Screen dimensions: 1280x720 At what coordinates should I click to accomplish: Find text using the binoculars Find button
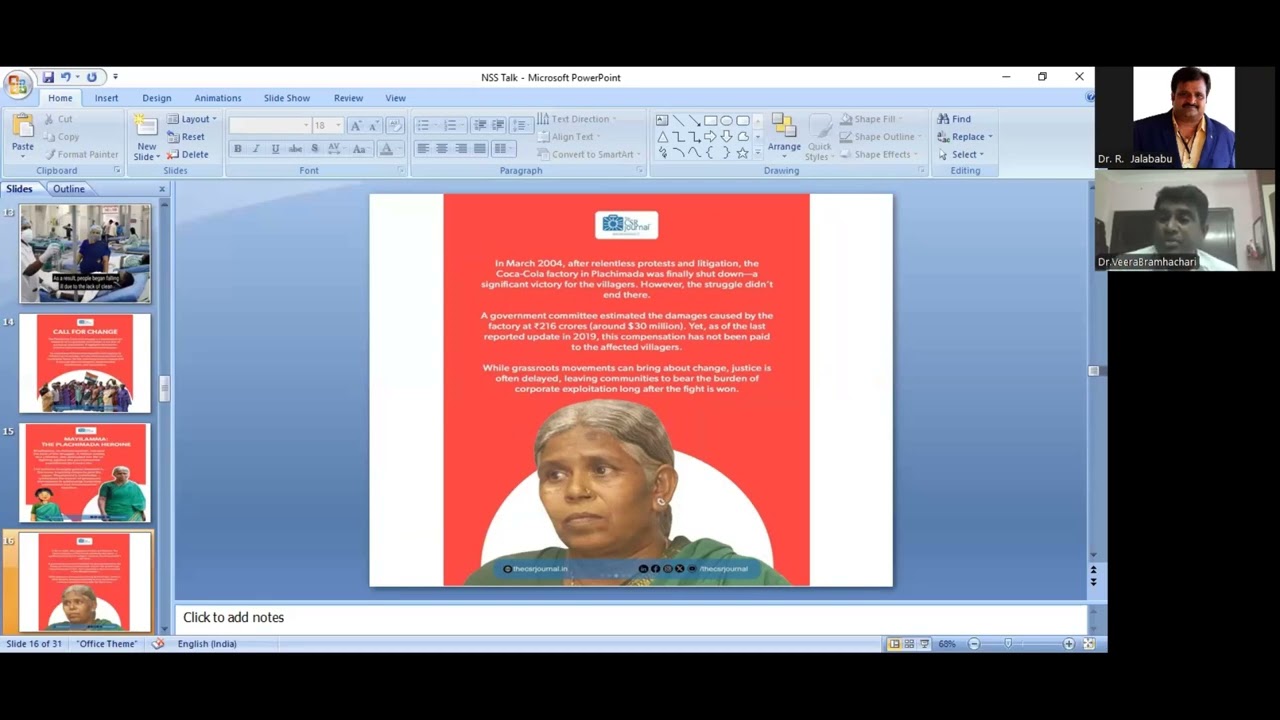pyautogui.click(x=954, y=119)
